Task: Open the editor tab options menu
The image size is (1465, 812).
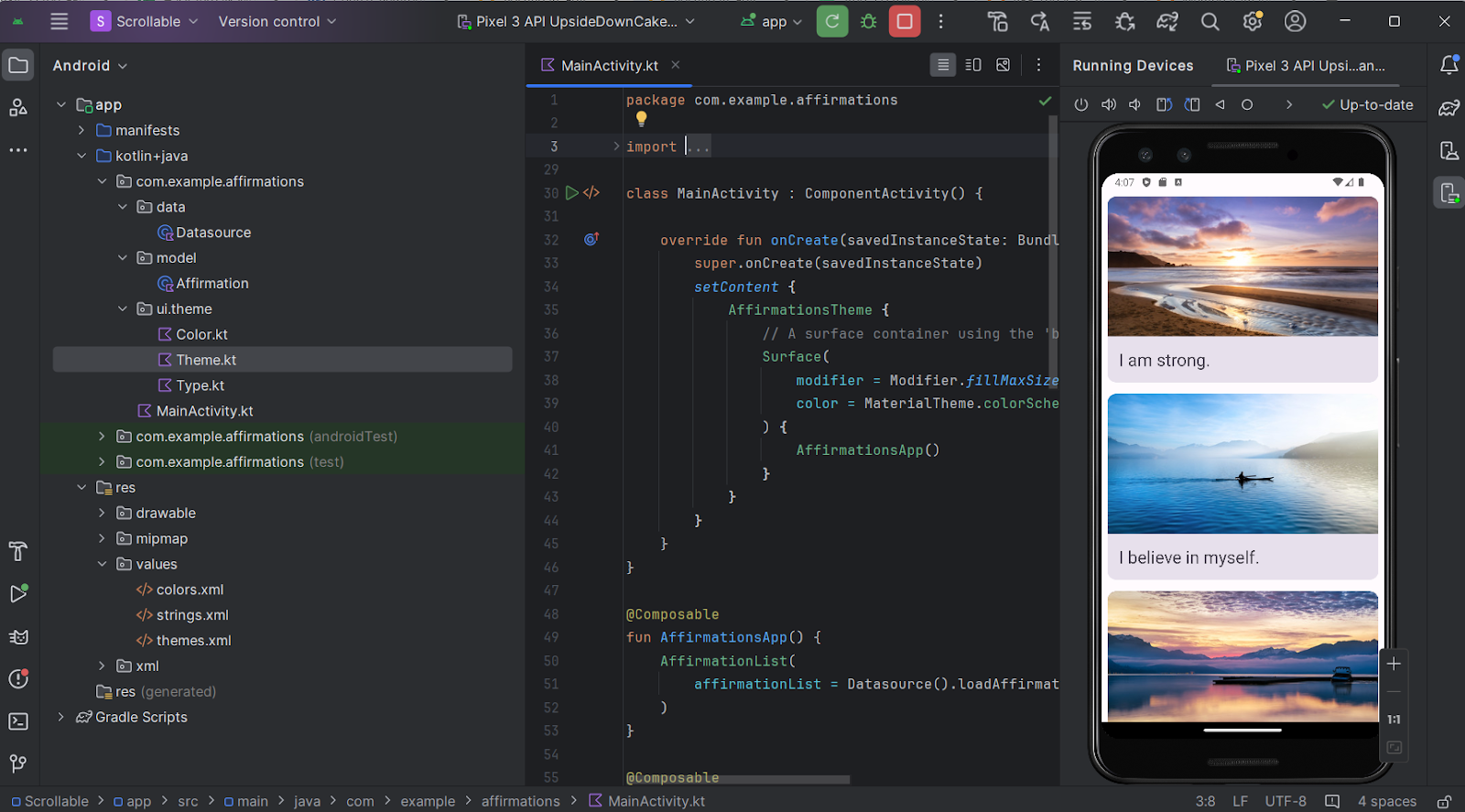Action: (1038, 65)
